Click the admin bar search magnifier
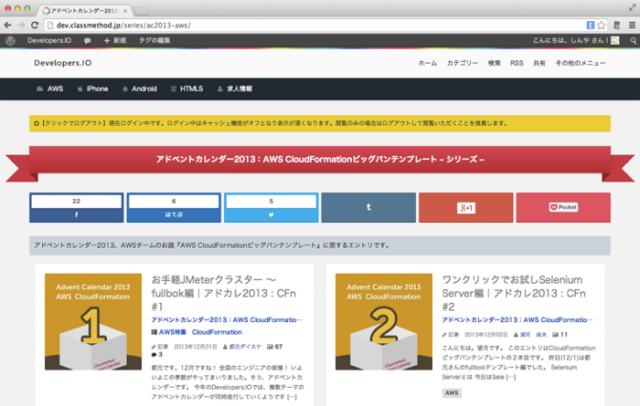 633,40
